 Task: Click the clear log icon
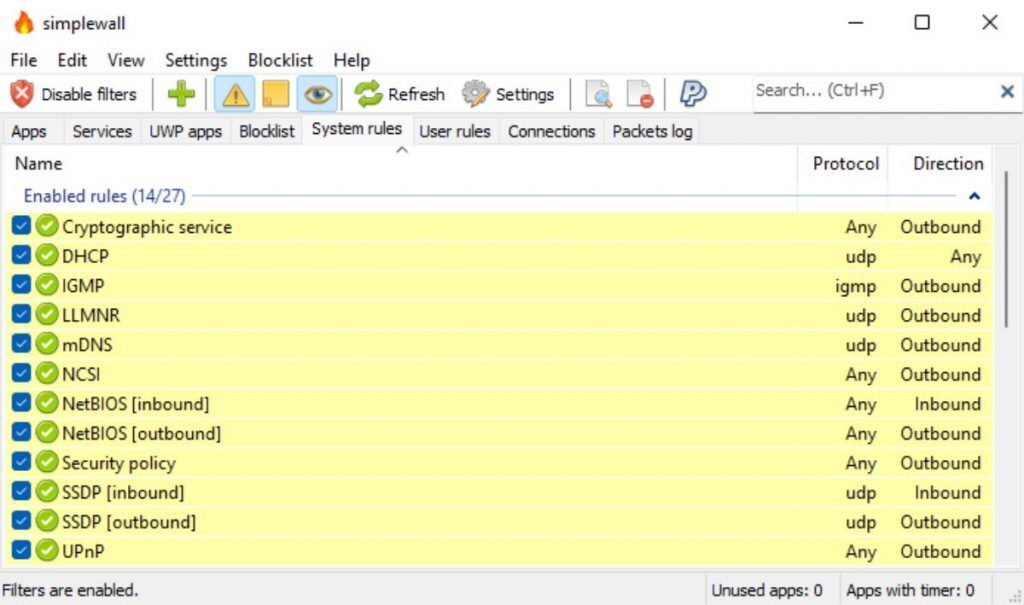637,93
